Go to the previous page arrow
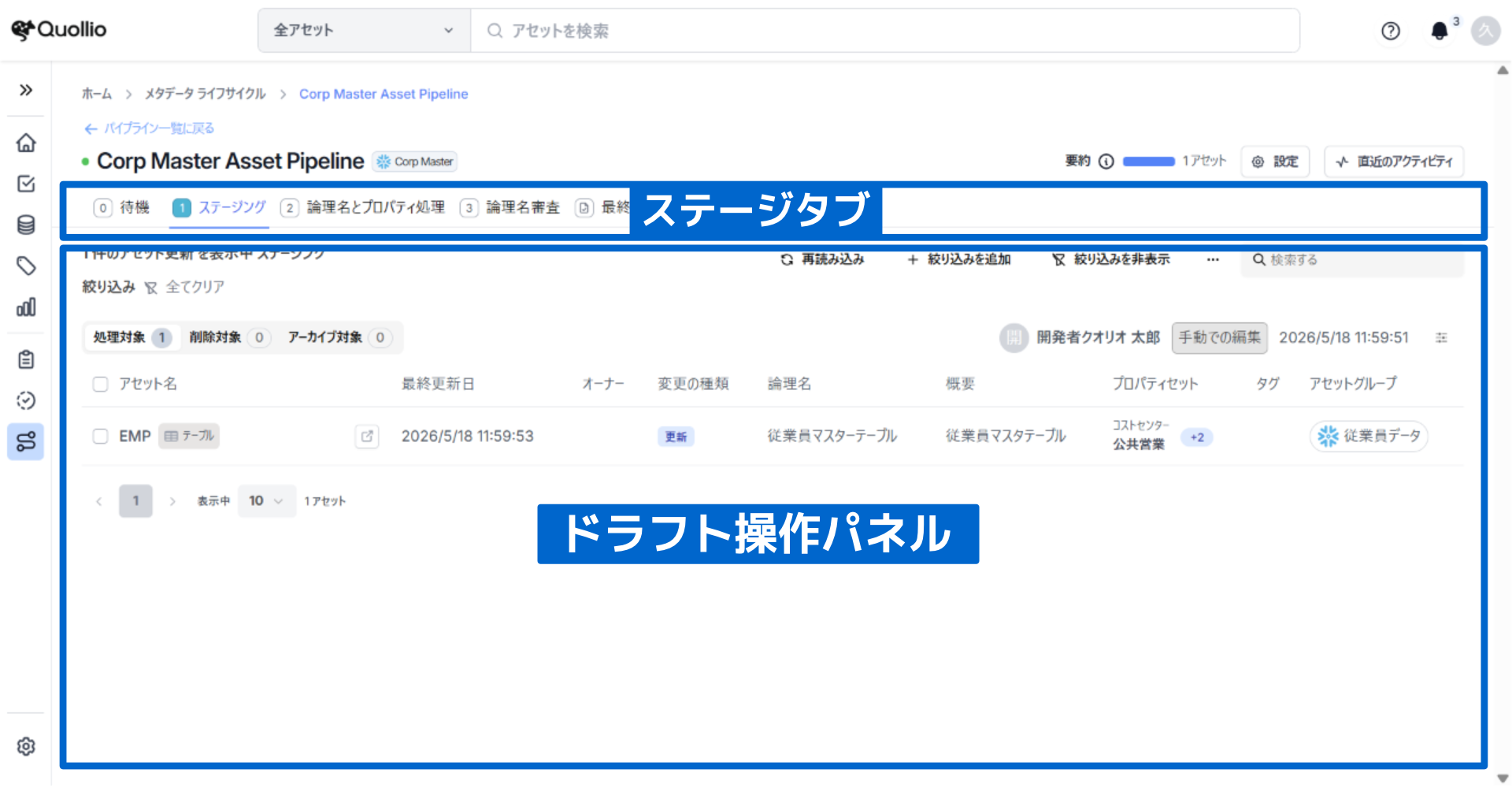The height and width of the screenshot is (788, 1512). click(99, 501)
